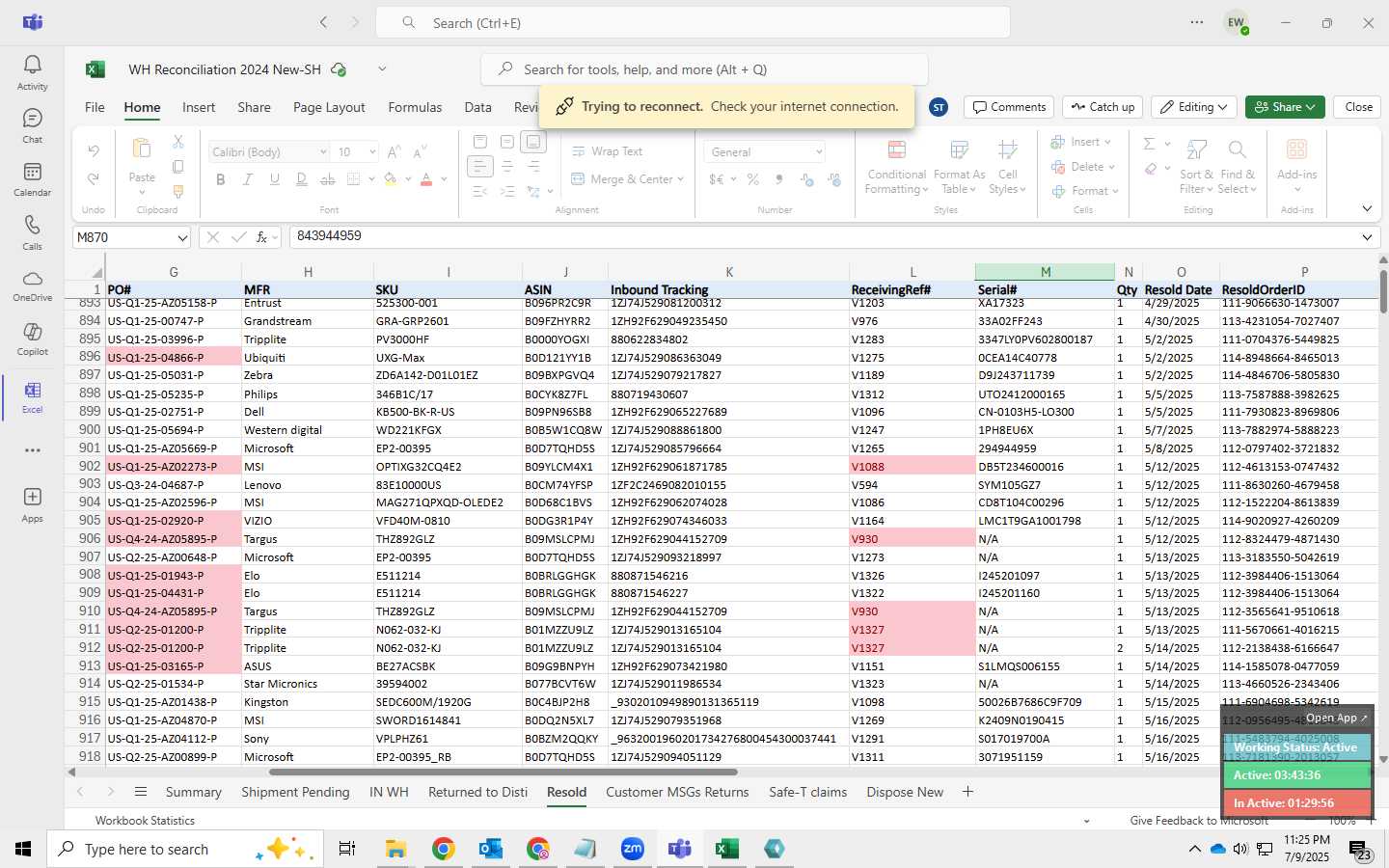
Task: Expand the Name Box dropdown M870
Action: click(182, 237)
